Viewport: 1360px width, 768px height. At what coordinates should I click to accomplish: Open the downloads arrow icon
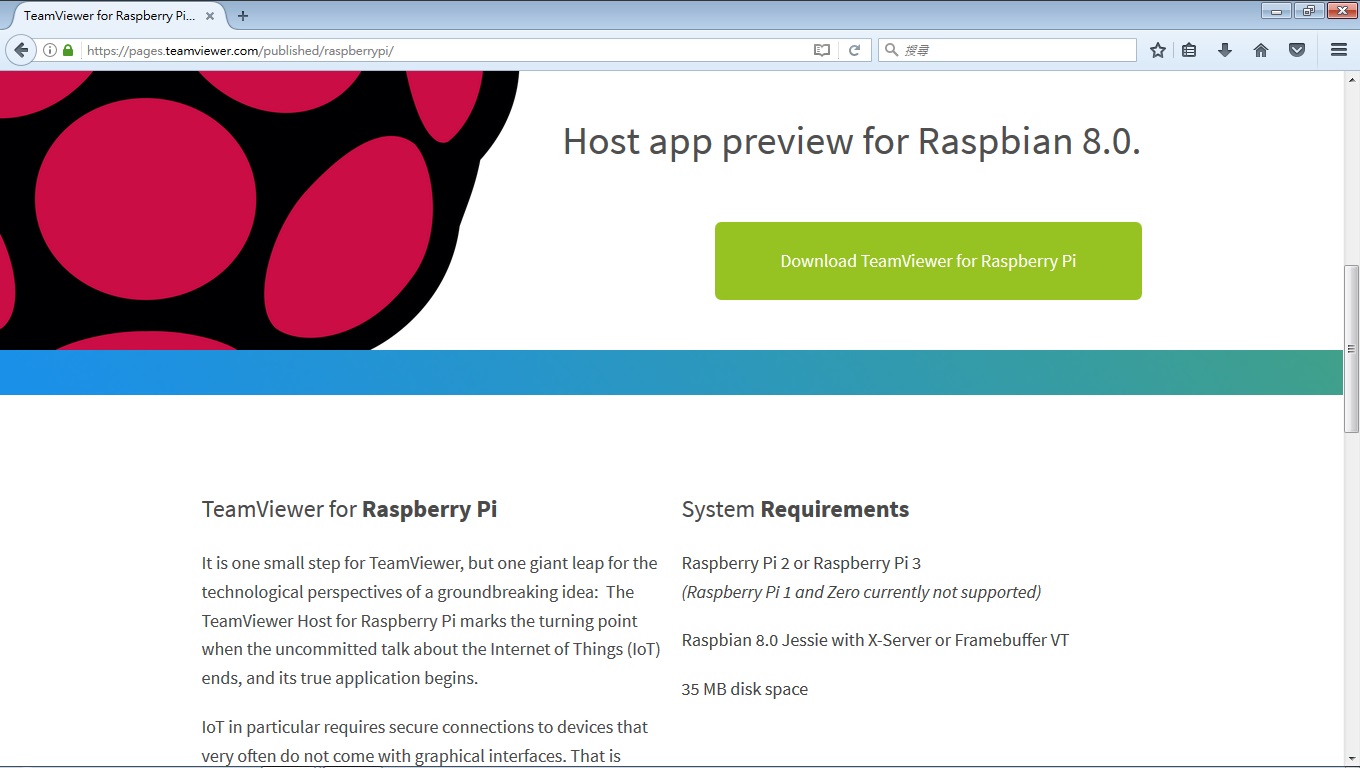coord(1225,50)
